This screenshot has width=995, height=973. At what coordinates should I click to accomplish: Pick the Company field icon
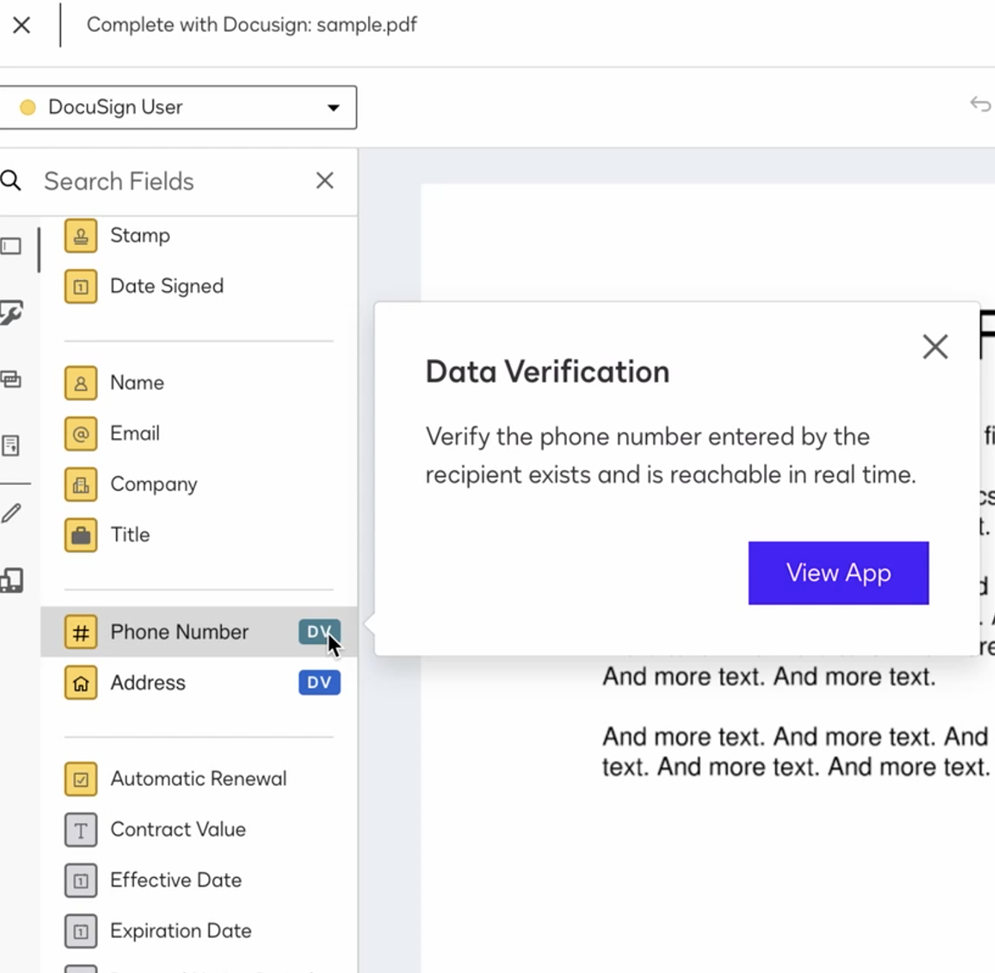(x=80, y=484)
